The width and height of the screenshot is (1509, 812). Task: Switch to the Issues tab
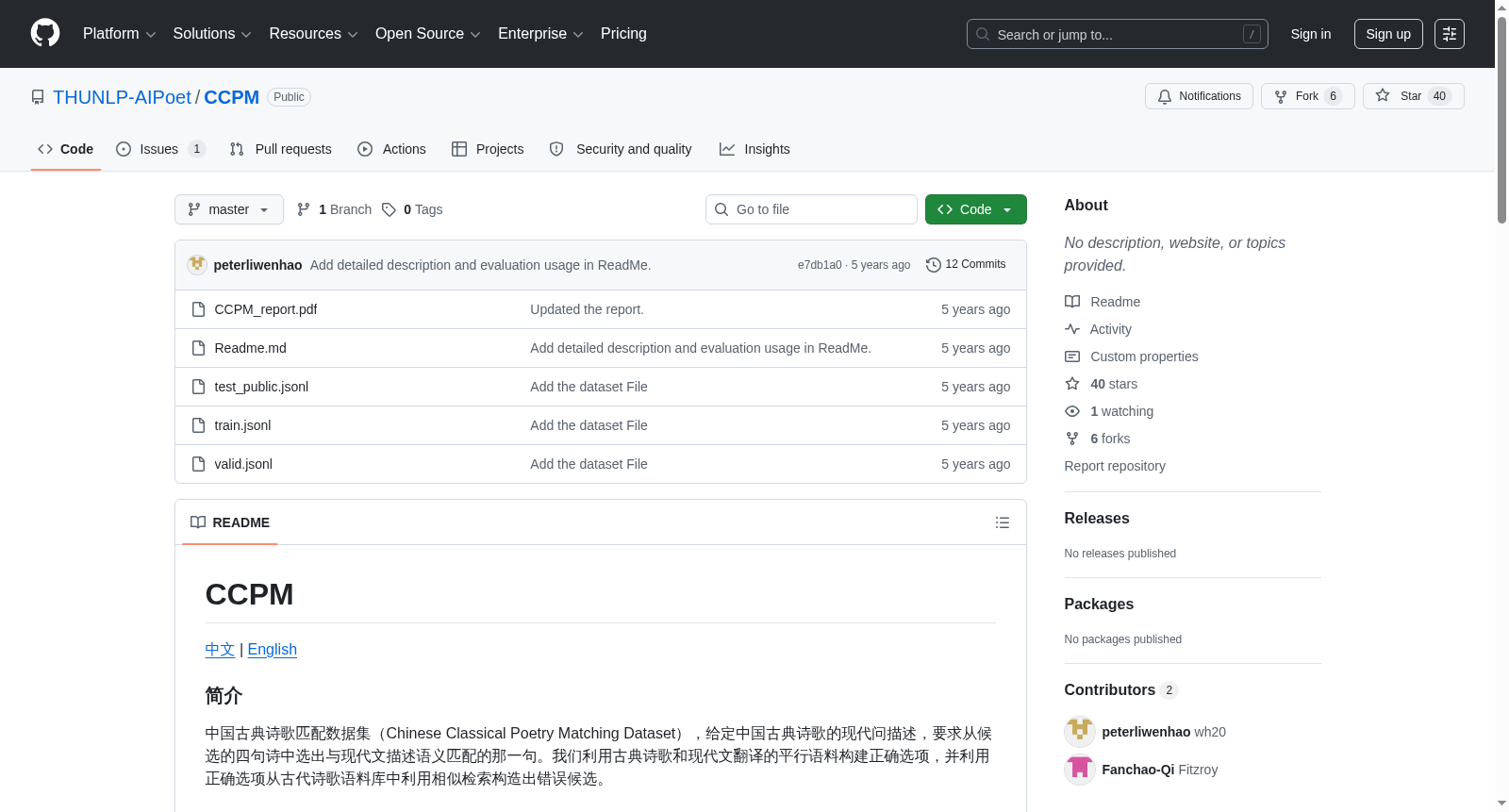(x=160, y=149)
